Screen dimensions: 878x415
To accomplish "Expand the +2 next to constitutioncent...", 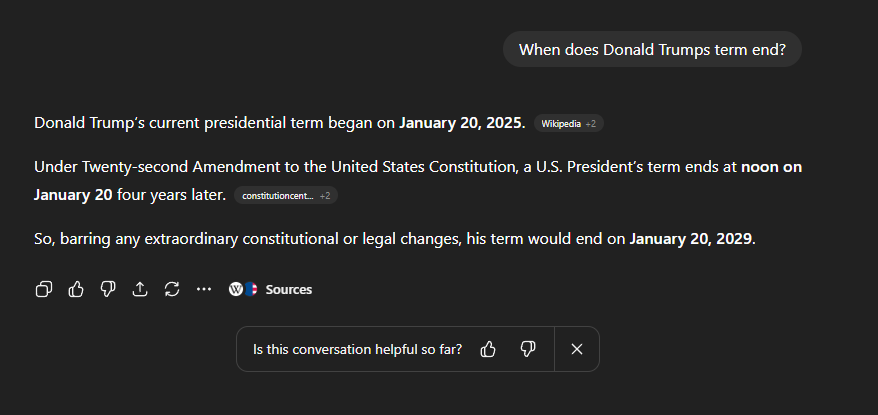I will tap(325, 195).
